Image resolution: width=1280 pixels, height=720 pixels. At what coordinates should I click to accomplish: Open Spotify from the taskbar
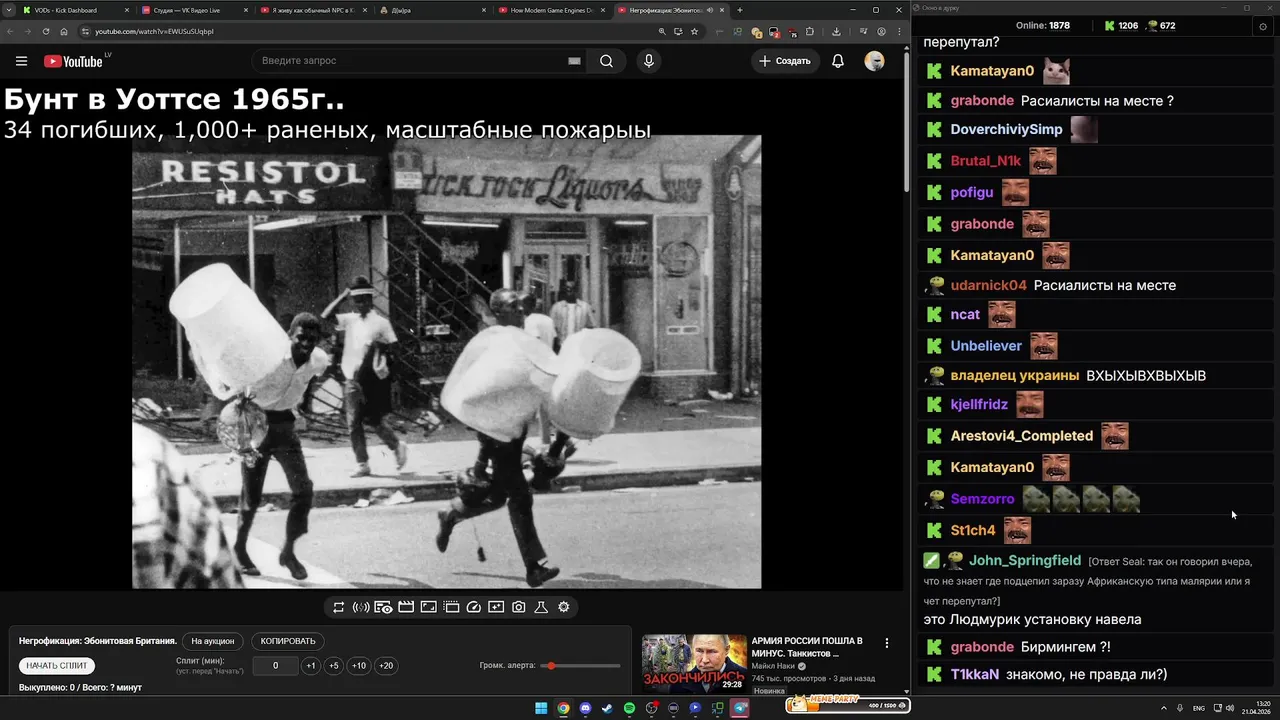click(x=629, y=708)
